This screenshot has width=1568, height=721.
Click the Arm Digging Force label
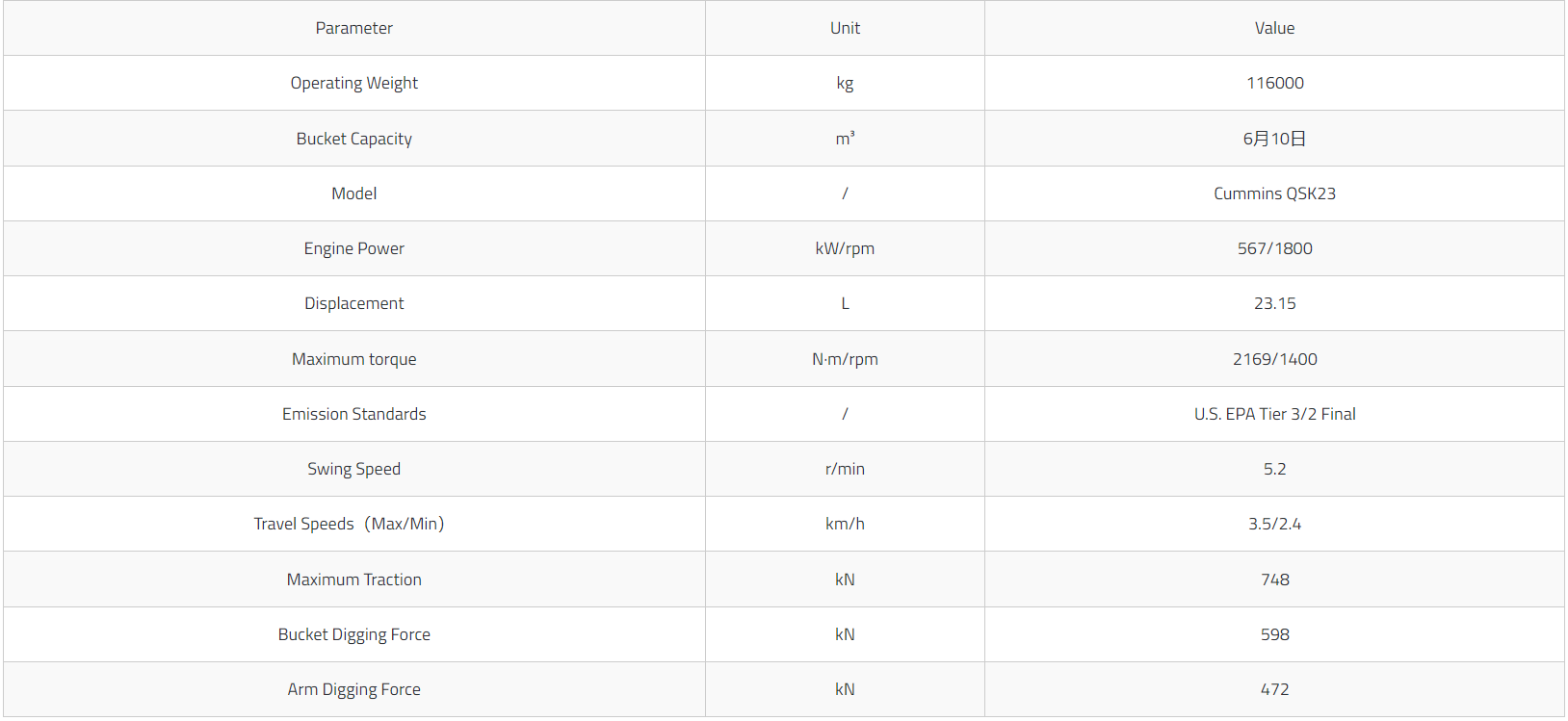coord(353,689)
